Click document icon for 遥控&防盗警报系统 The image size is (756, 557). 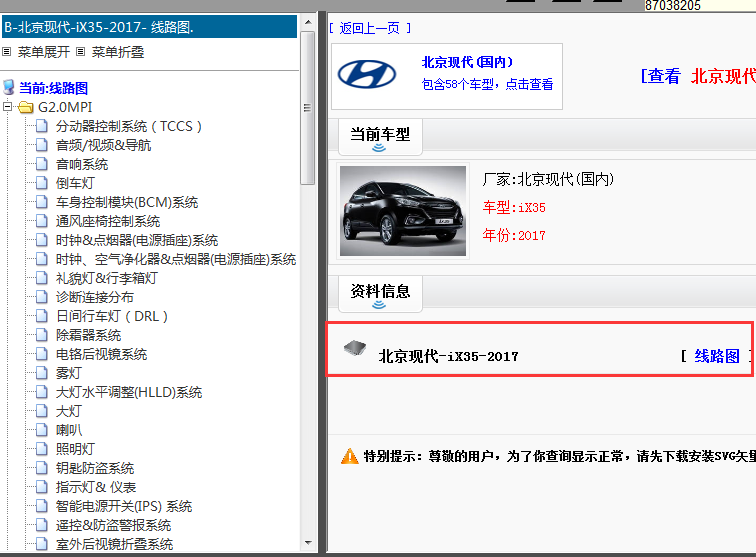(x=42, y=526)
